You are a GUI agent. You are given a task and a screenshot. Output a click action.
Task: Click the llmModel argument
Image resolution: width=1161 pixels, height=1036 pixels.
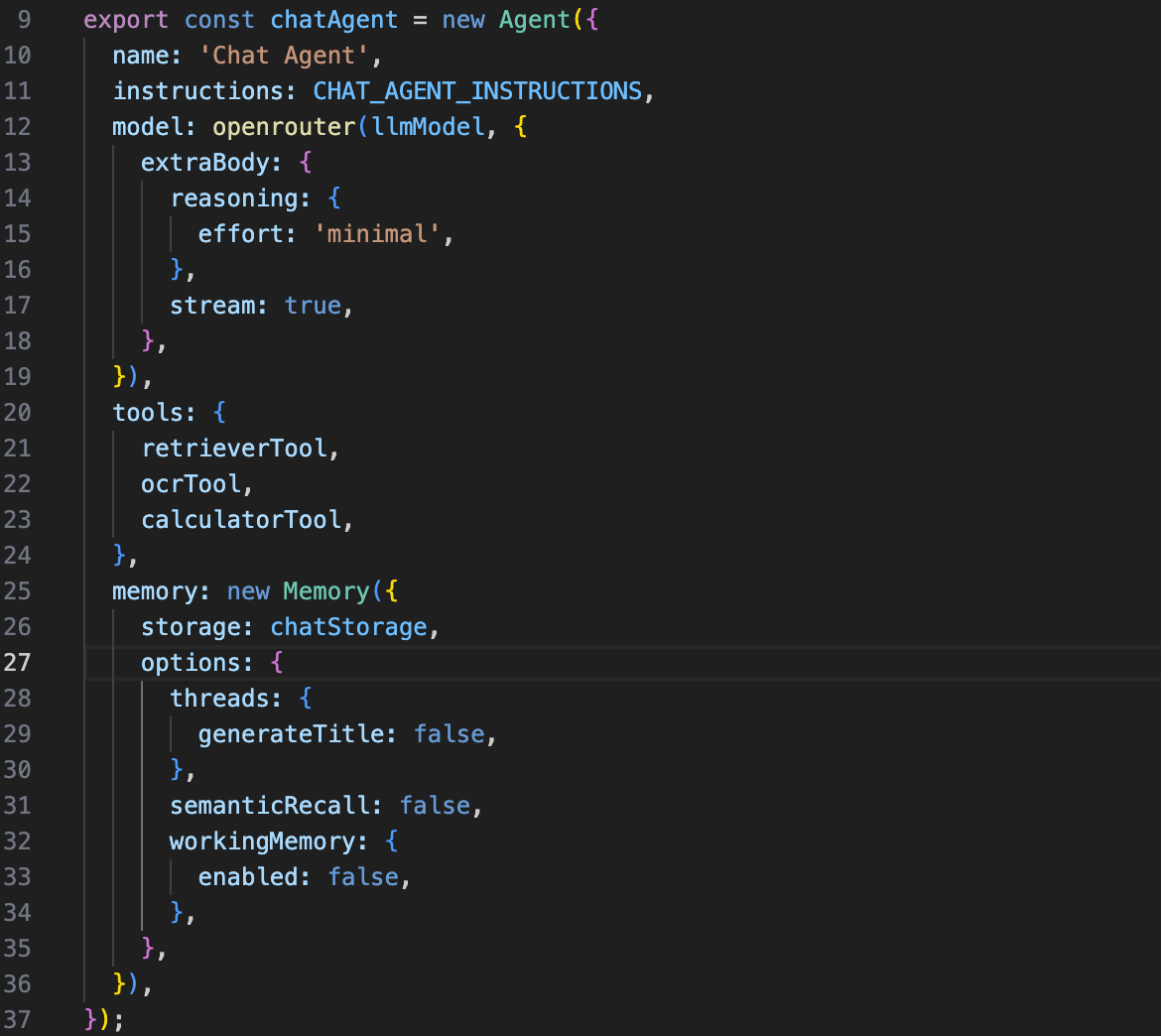428,127
